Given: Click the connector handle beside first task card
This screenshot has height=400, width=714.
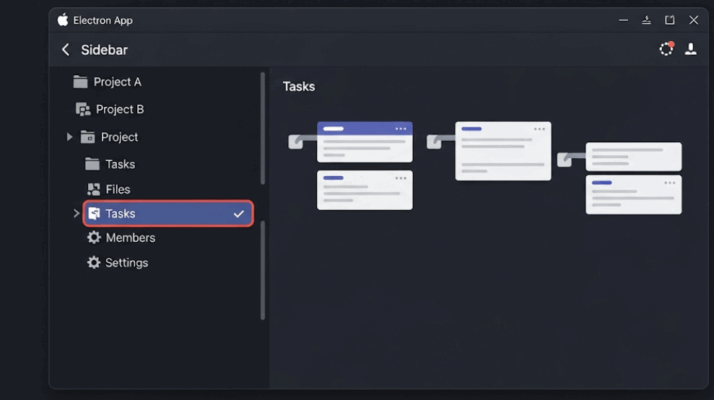Looking at the screenshot, I should pos(296,142).
